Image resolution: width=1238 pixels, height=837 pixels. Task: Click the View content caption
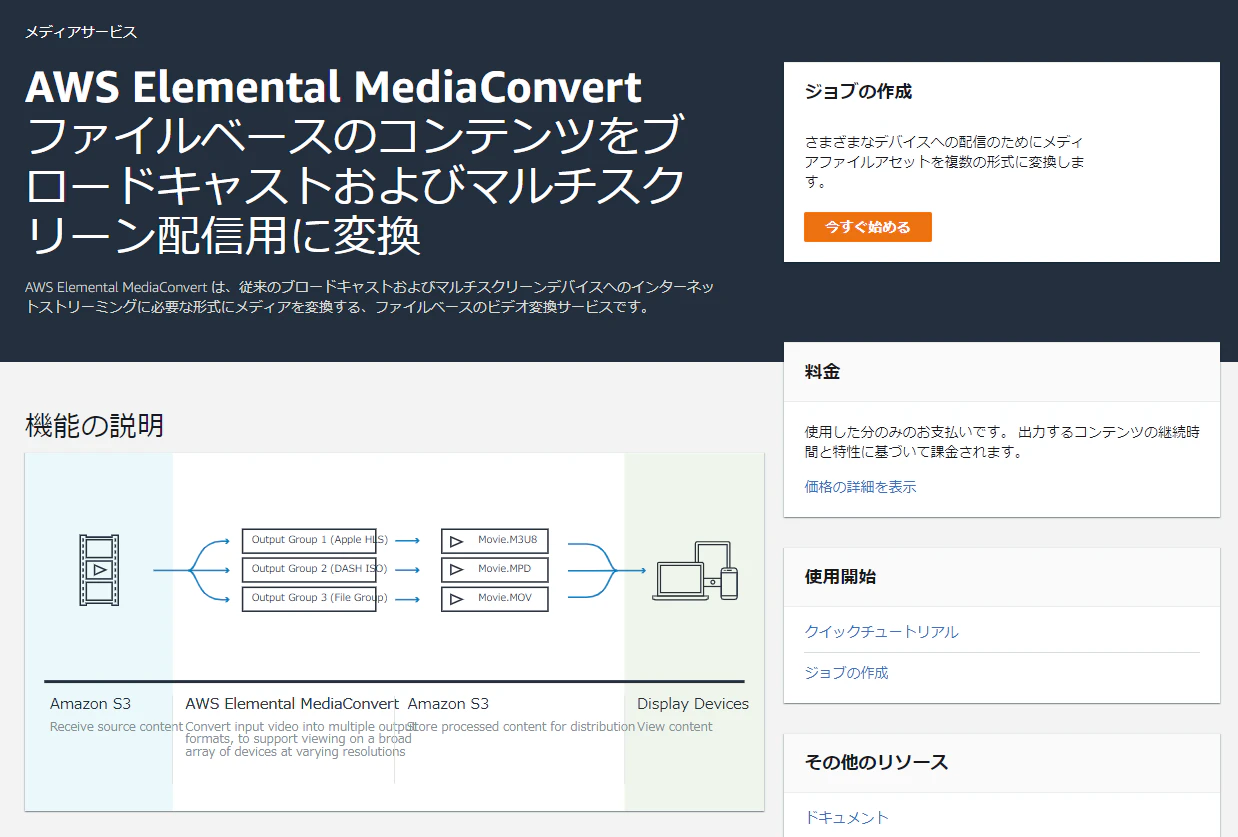tap(675, 727)
